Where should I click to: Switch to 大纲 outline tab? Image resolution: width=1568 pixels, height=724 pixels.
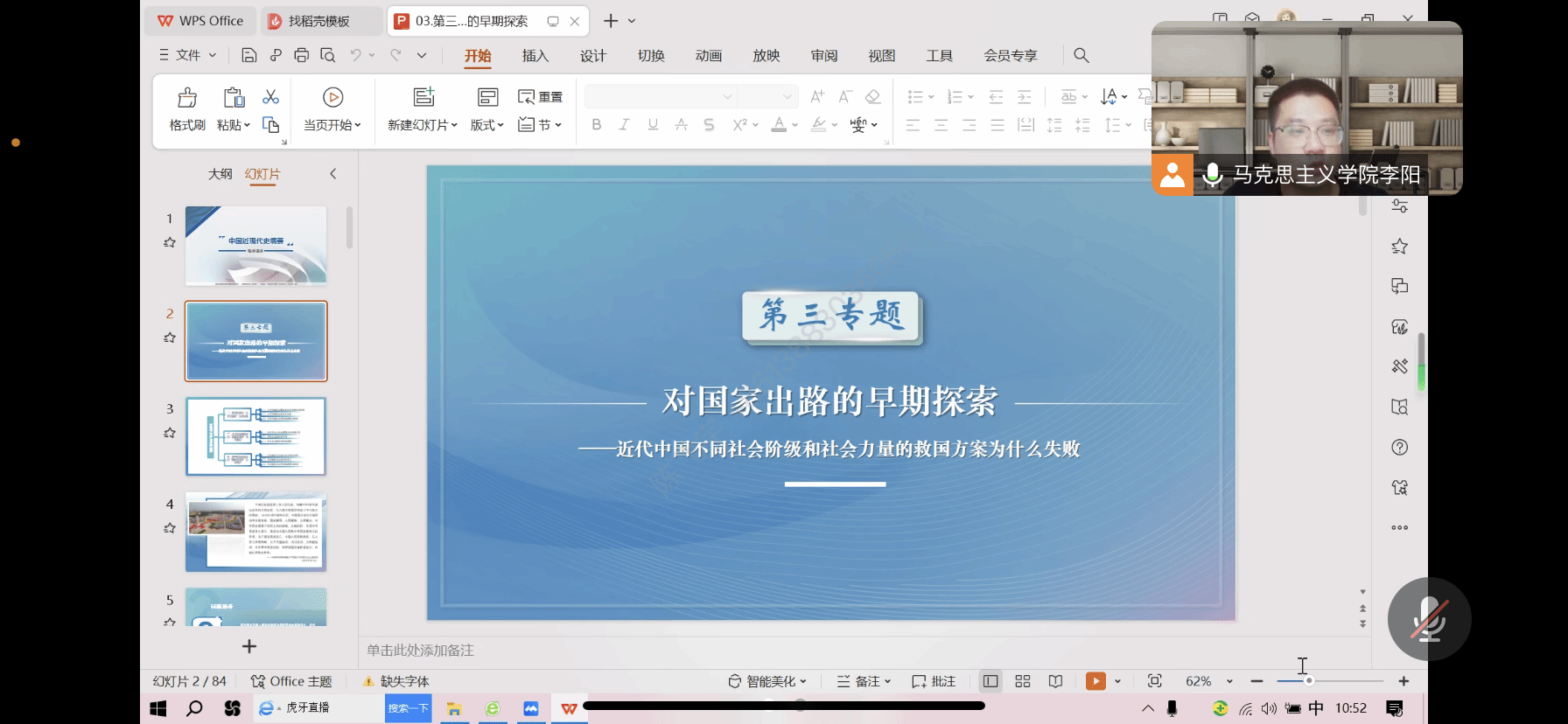click(x=220, y=174)
